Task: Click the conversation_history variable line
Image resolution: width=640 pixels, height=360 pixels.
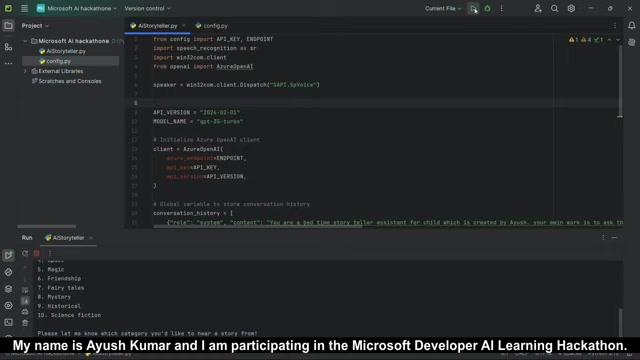Action: [193, 213]
